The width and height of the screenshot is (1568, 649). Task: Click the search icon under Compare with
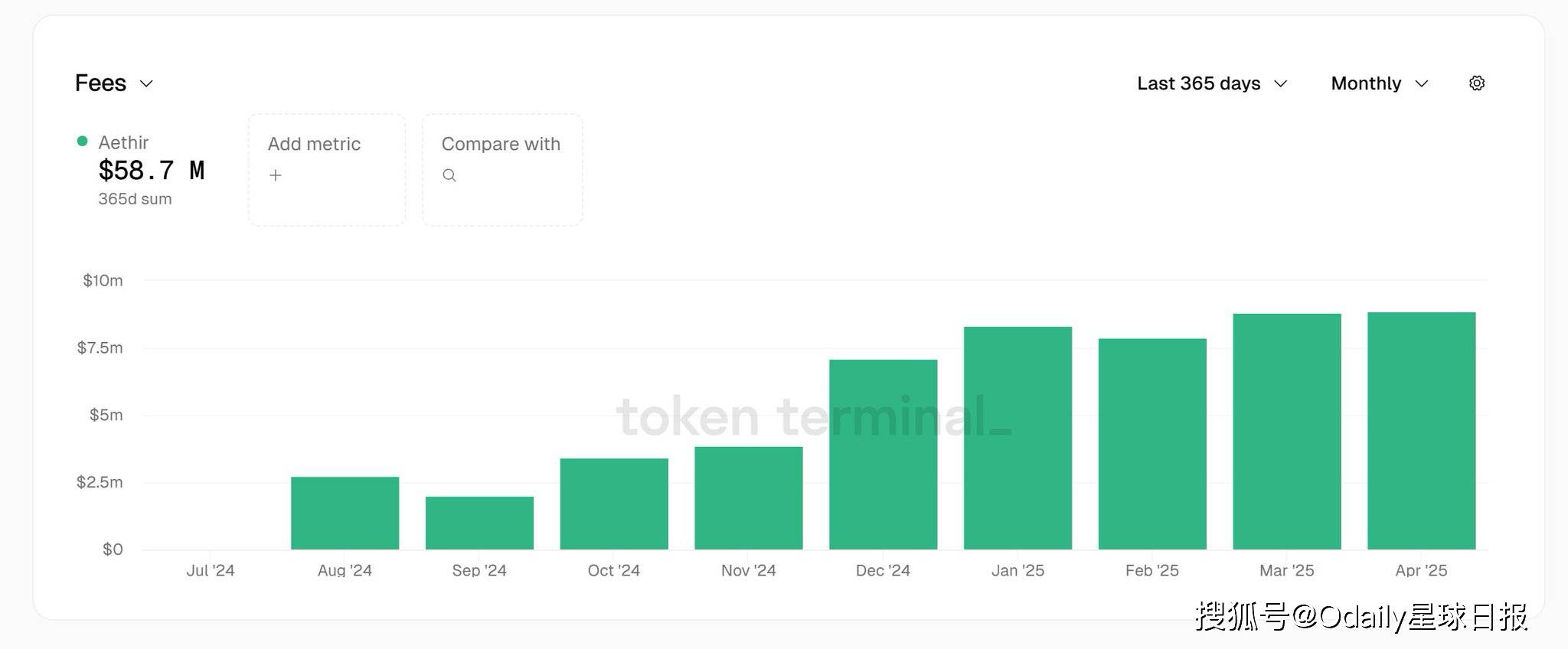click(x=449, y=175)
